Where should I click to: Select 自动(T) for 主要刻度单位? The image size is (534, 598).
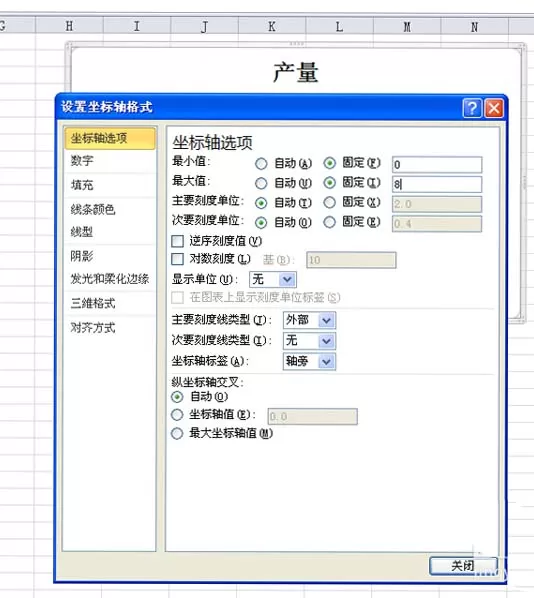tap(261, 203)
